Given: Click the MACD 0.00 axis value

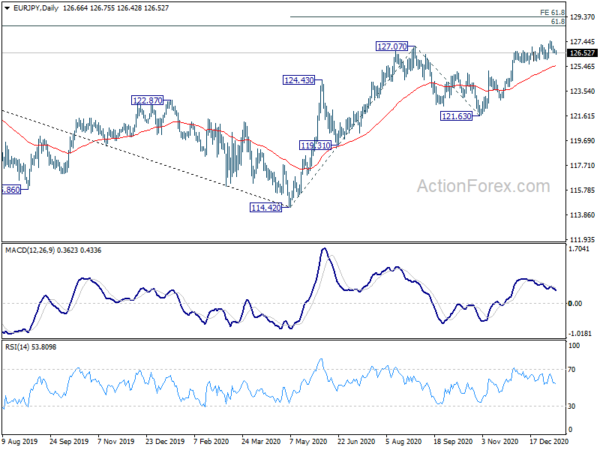Looking at the screenshot, I should [x=575, y=303].
